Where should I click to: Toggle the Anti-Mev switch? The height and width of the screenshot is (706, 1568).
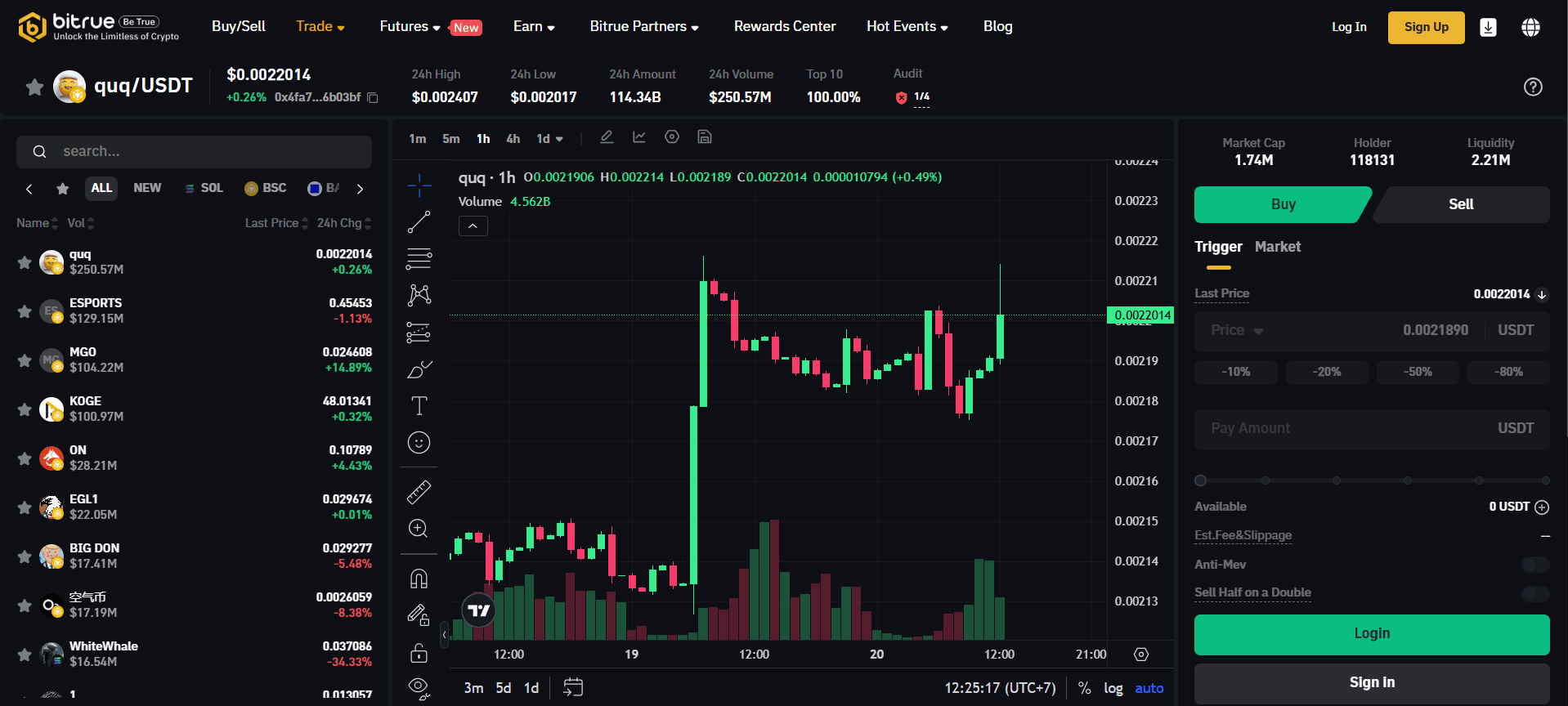click(1535, 565)
